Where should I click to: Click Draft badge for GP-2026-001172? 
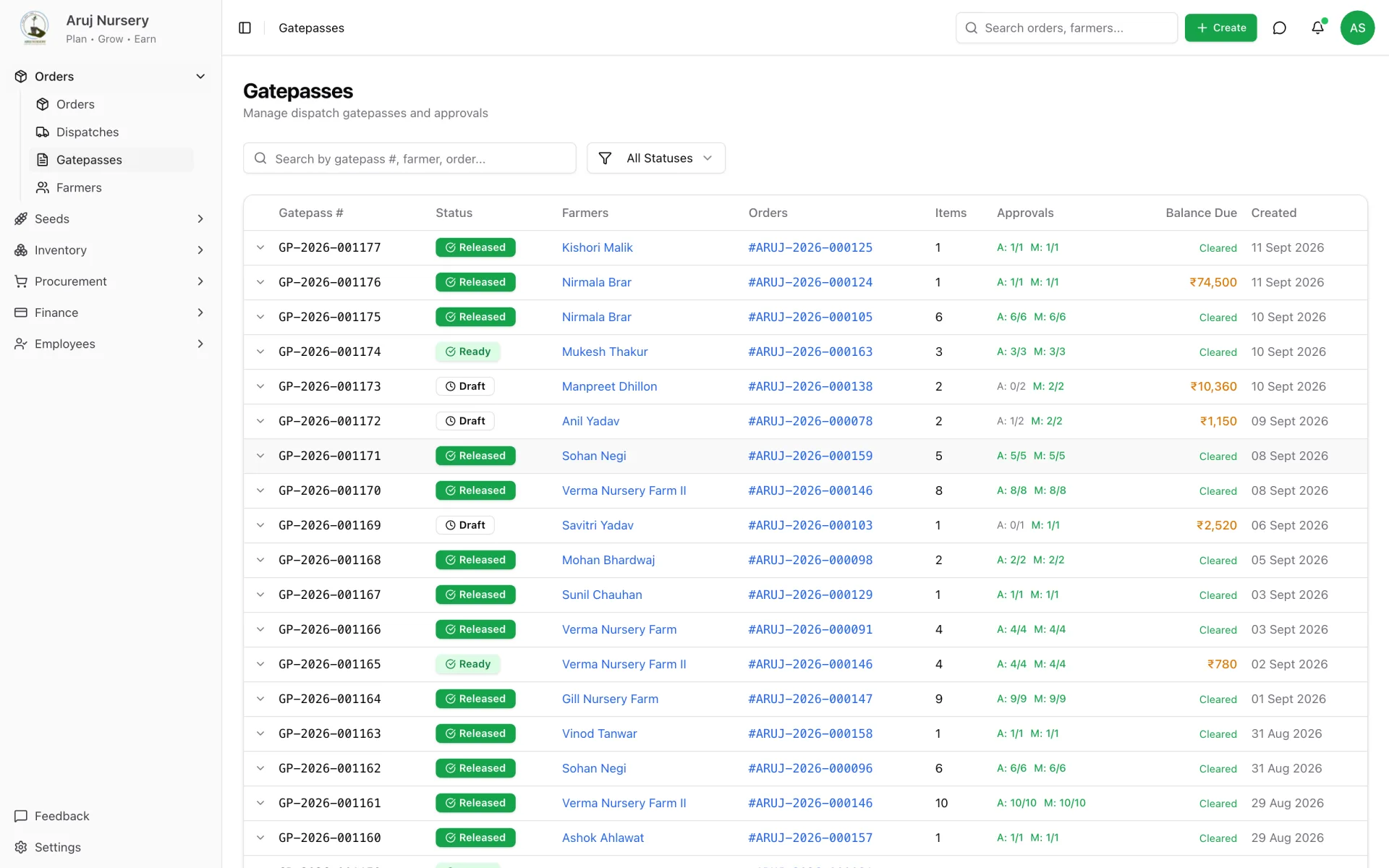465,421
